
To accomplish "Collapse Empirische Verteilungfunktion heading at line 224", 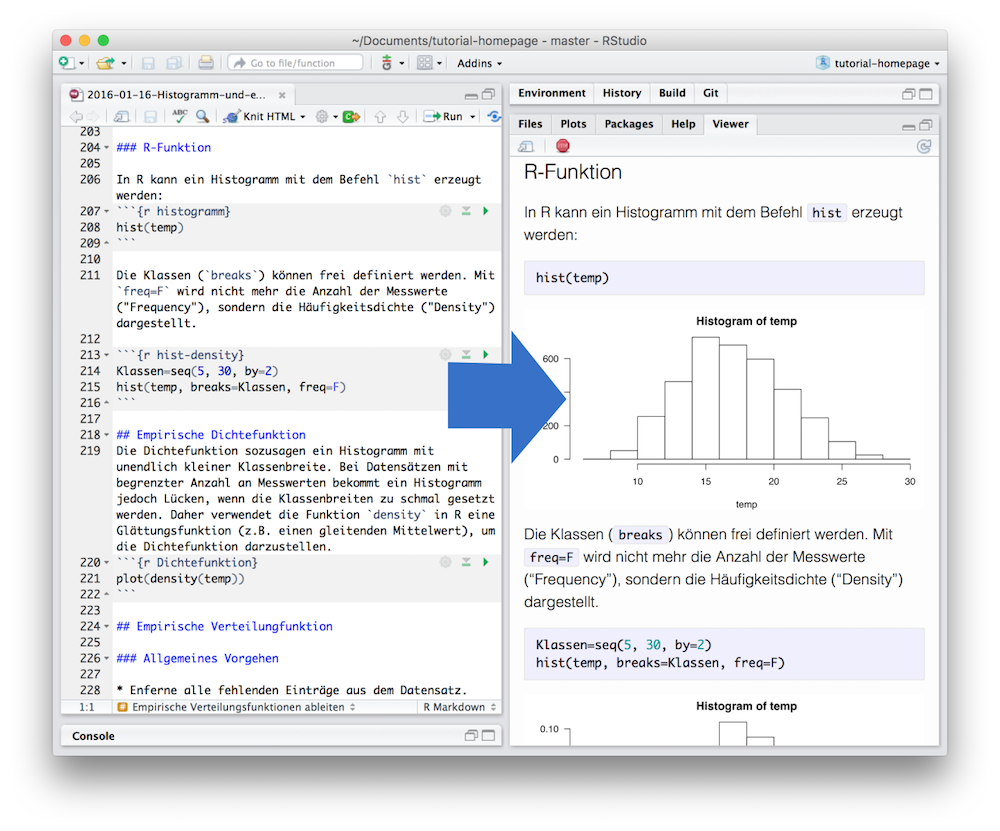I will (x=107, y=627).
